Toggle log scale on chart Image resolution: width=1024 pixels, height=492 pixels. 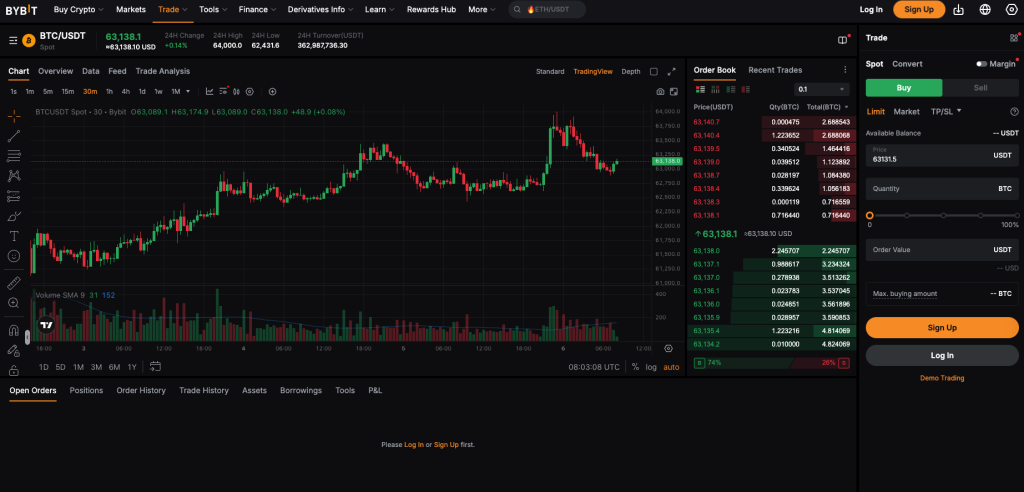(651, 367)
